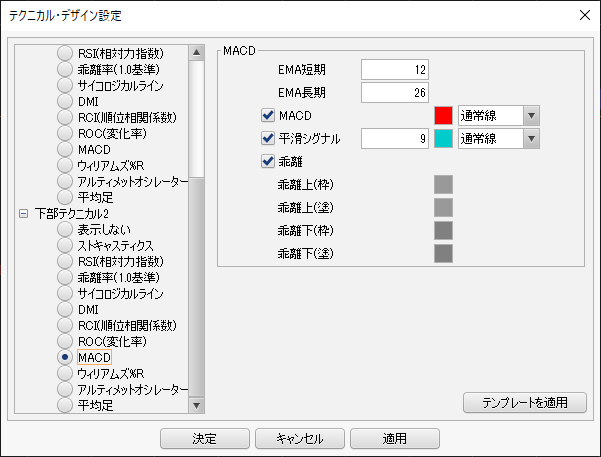Click the 平滑シグナル period field
The image size is (601, 457).
[396, 138]
